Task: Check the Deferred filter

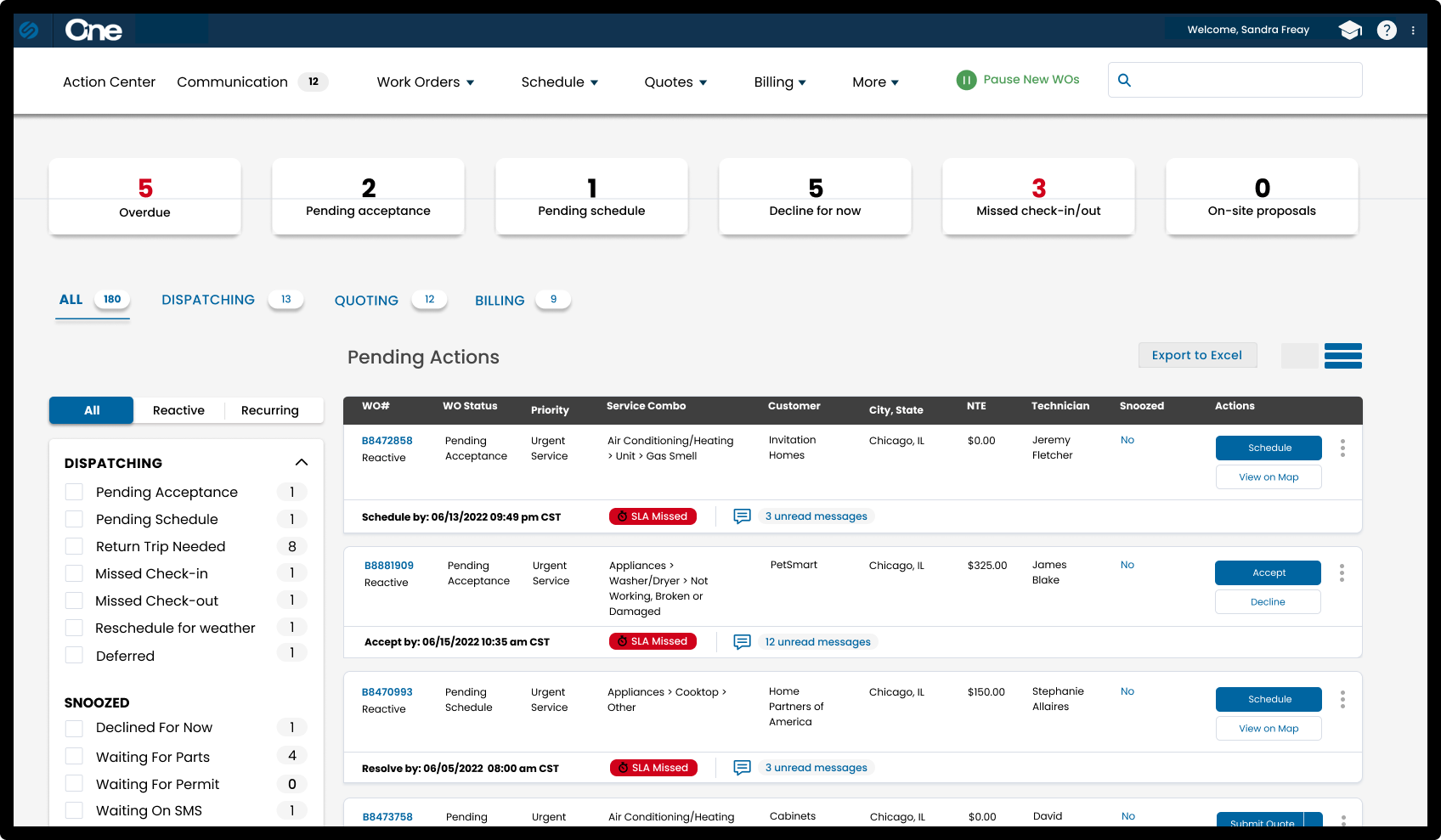Action: pyautogui.click(x=75, y=655)
